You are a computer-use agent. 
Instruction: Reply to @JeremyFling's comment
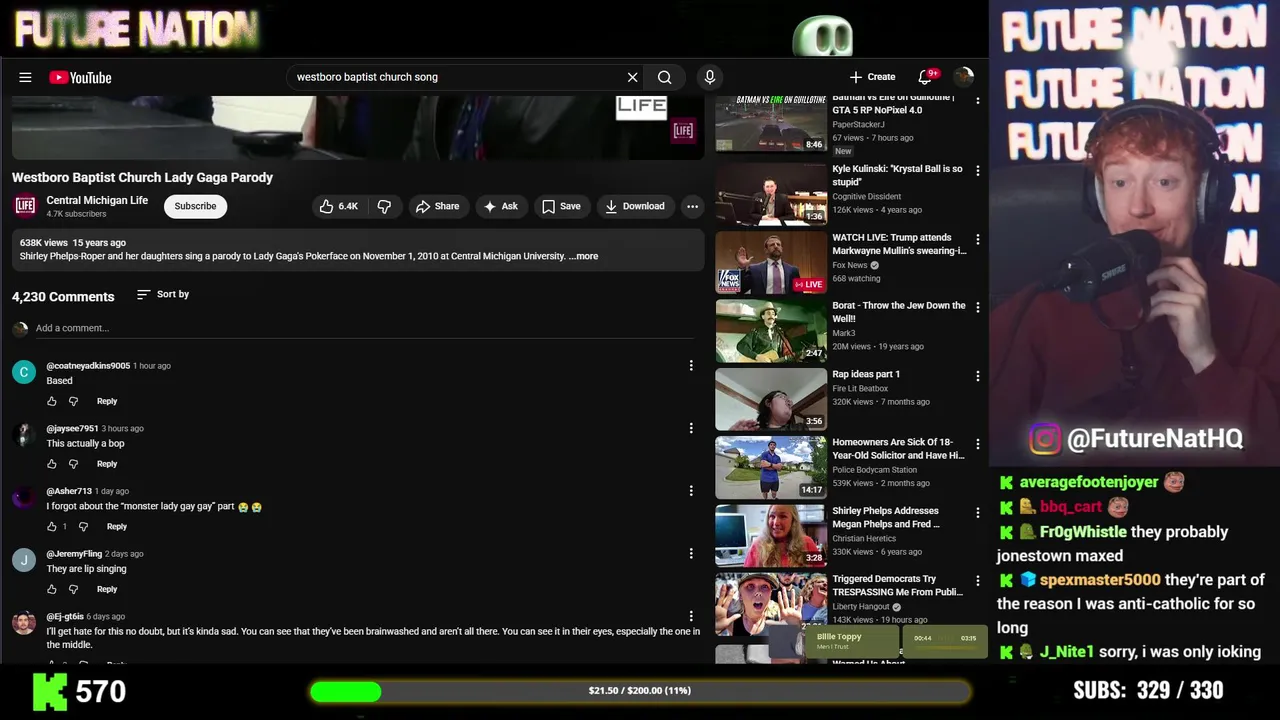coord(107,589)
